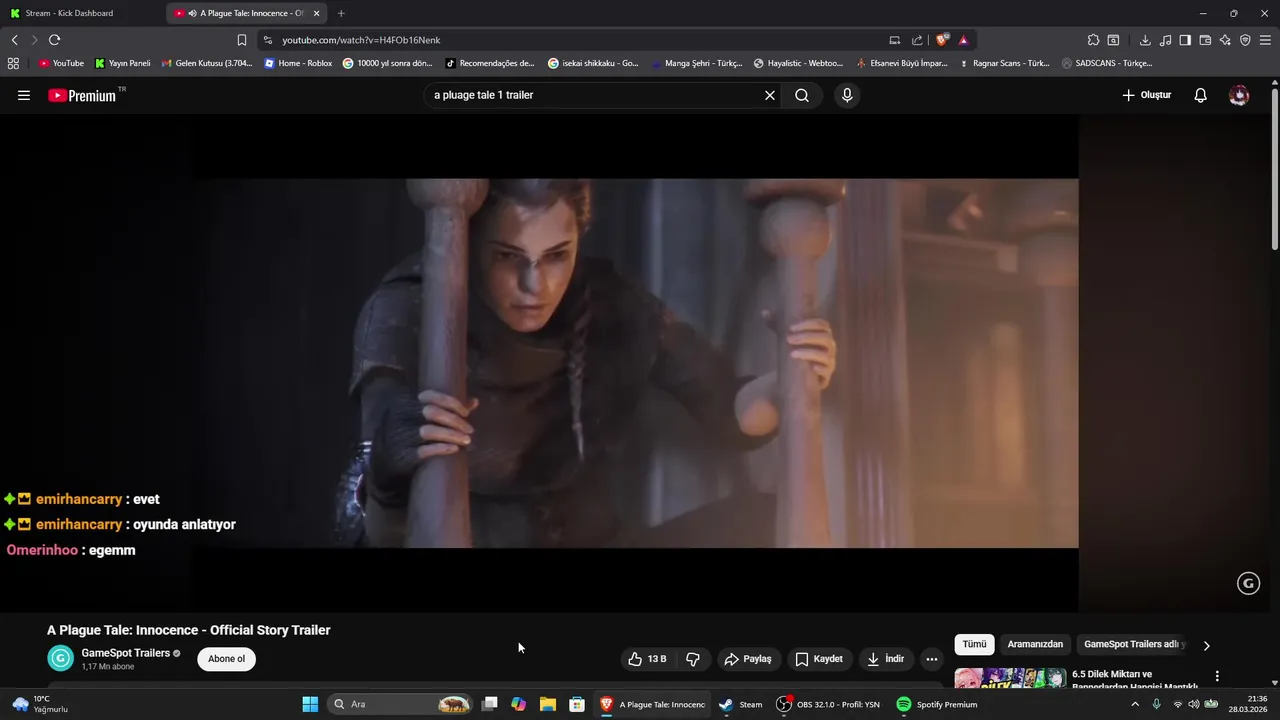
Task: Open the YouTube bookmark
Action: pos(61,63)
